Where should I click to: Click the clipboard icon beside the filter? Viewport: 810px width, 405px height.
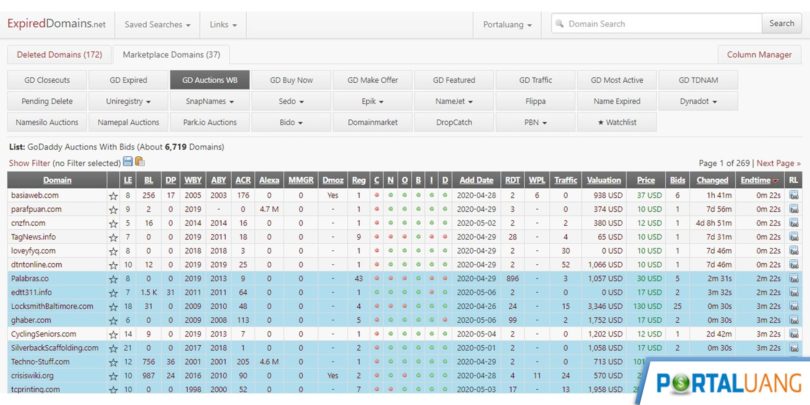pyautogui.click(x=140, y=162)
